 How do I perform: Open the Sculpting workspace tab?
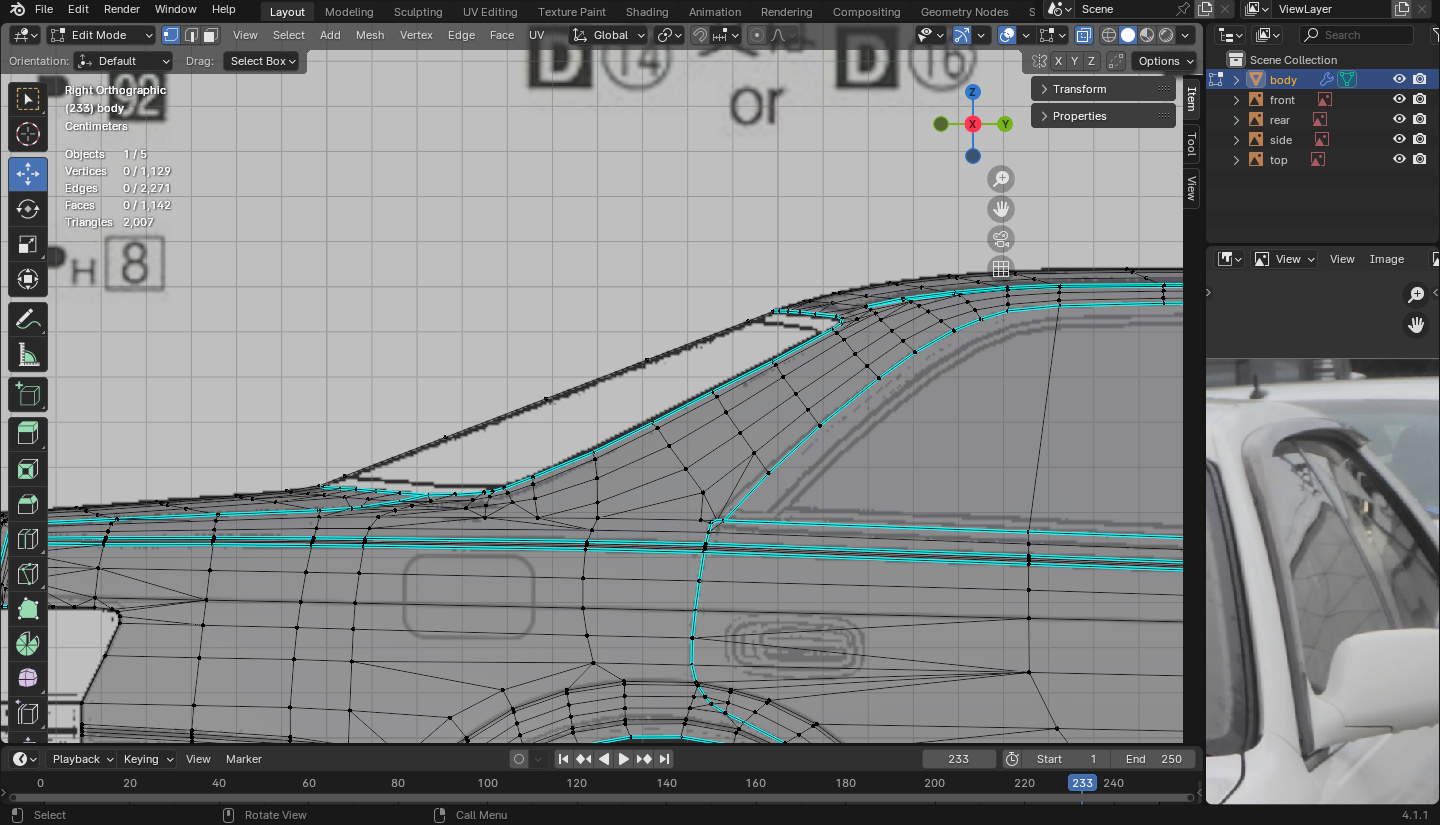(x=418, y=12)
